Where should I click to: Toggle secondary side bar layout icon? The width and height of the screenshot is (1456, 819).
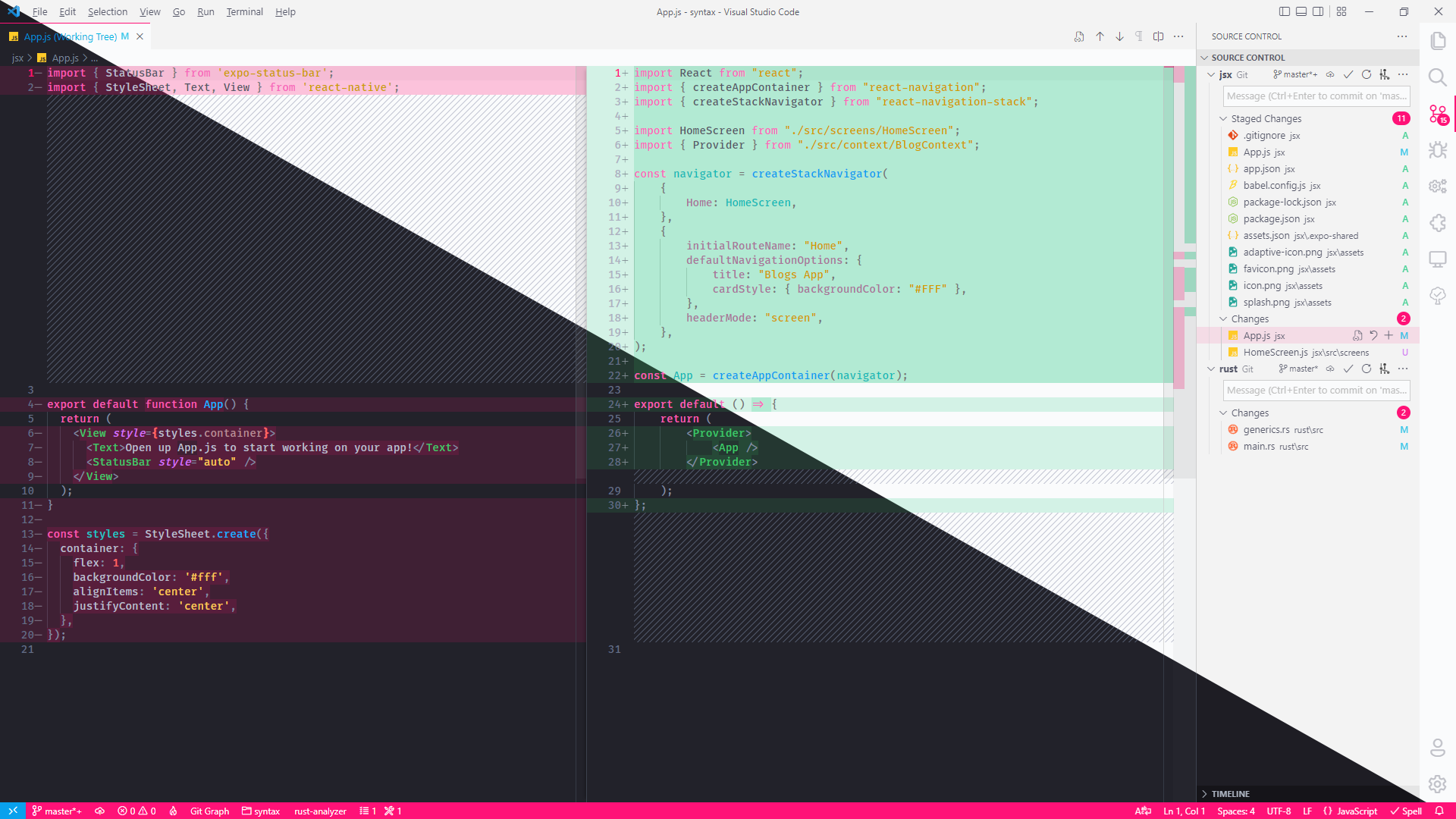(x=1318, y=11)
